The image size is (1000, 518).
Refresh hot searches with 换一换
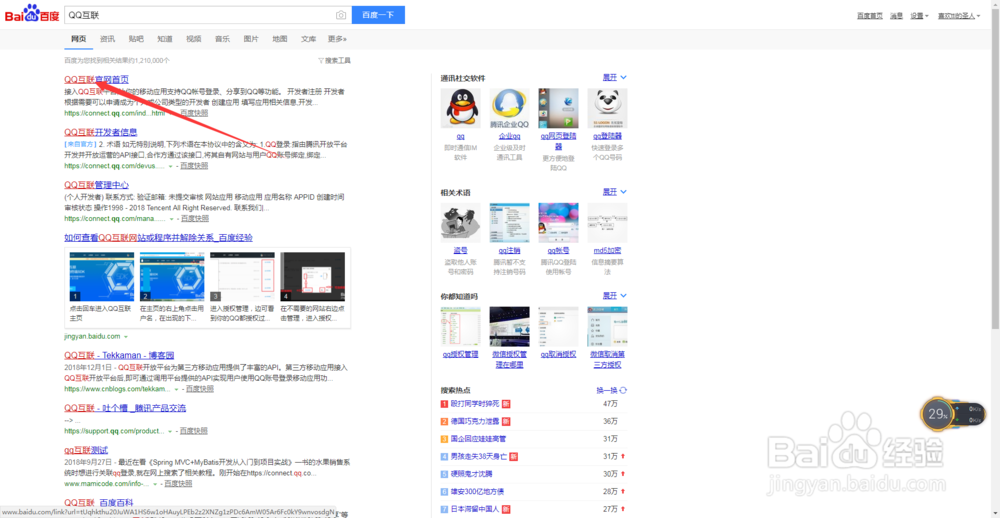click(611, 390)
